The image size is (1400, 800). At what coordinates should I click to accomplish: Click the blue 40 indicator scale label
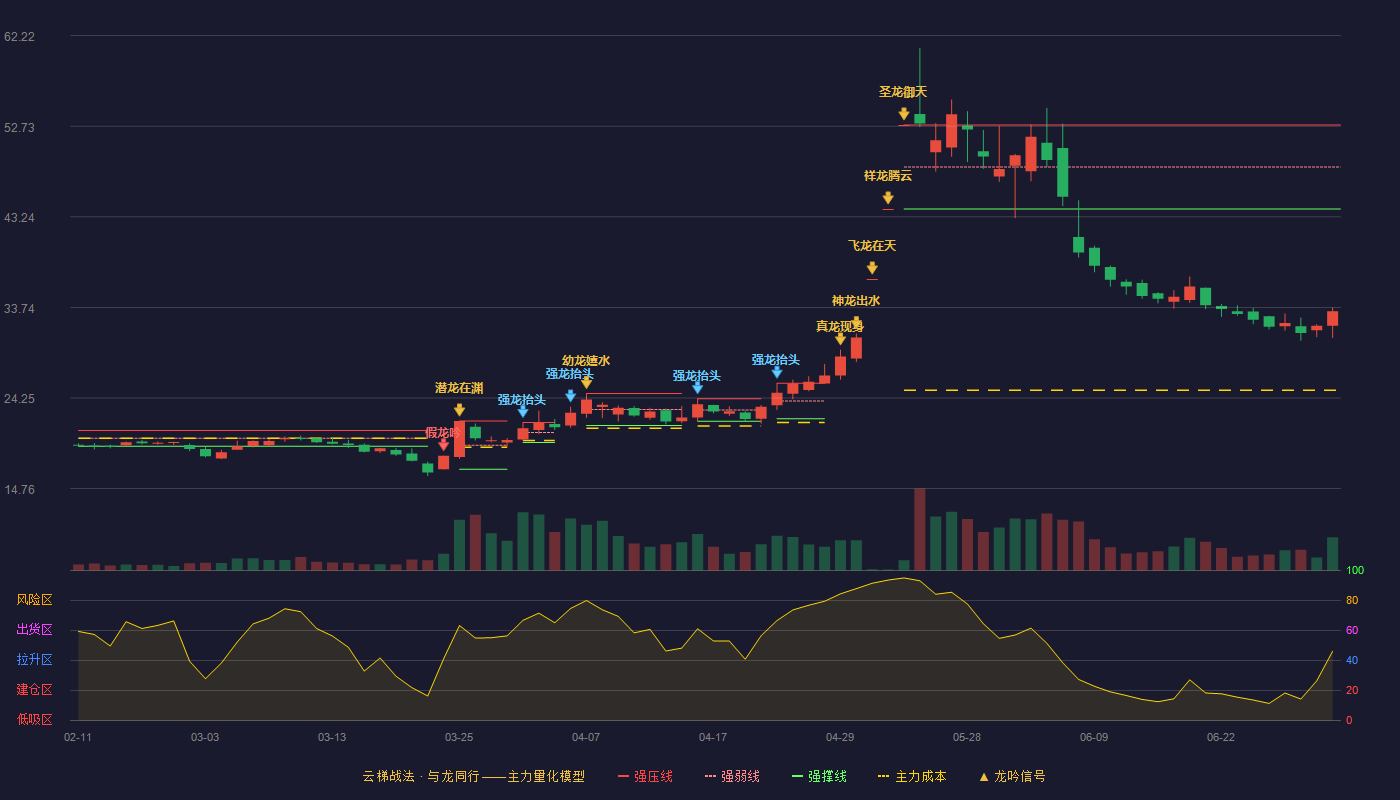pyautogui.click(x=1352, y=660)
